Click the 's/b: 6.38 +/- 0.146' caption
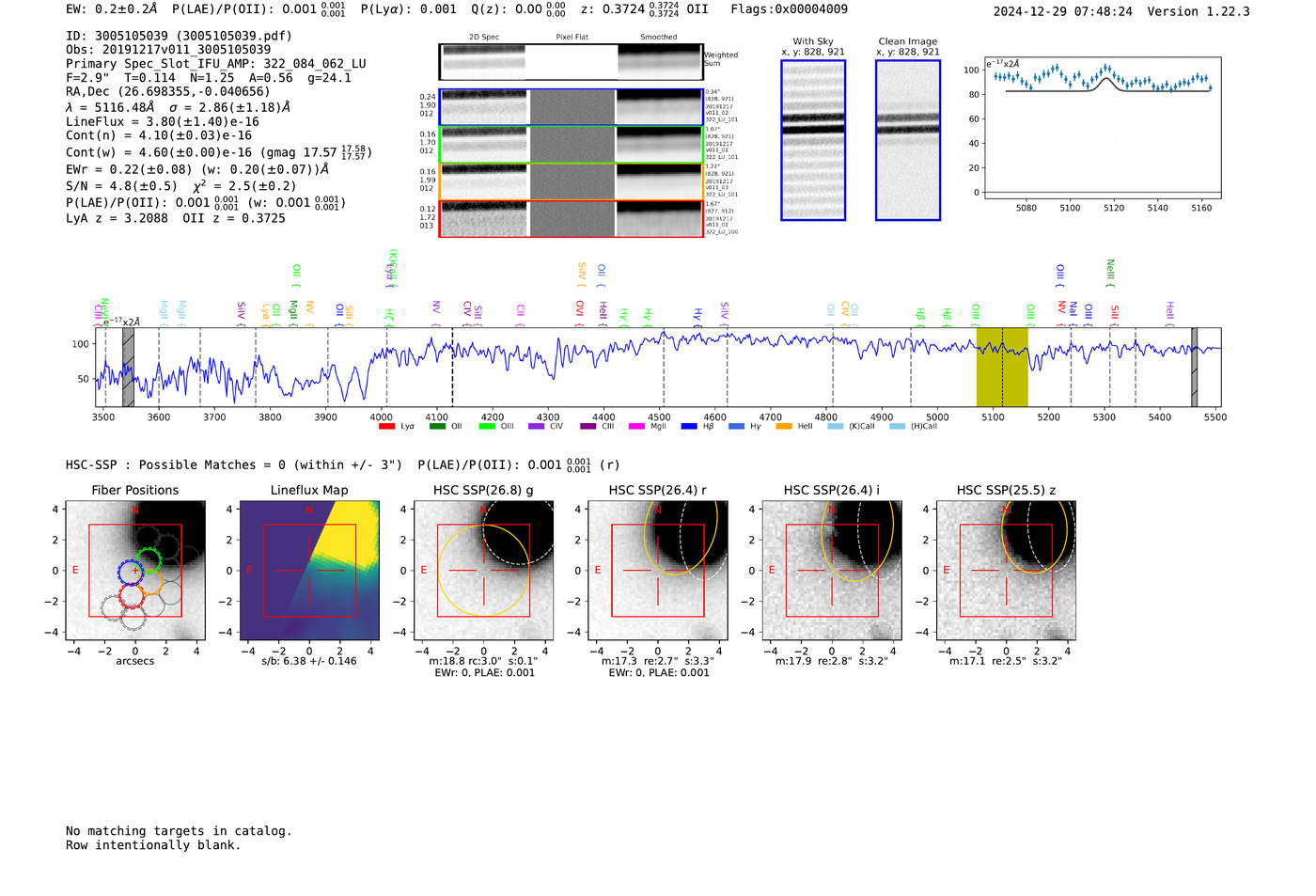The height and width of the screenshot is (896, 1316). tap(309, 661)
